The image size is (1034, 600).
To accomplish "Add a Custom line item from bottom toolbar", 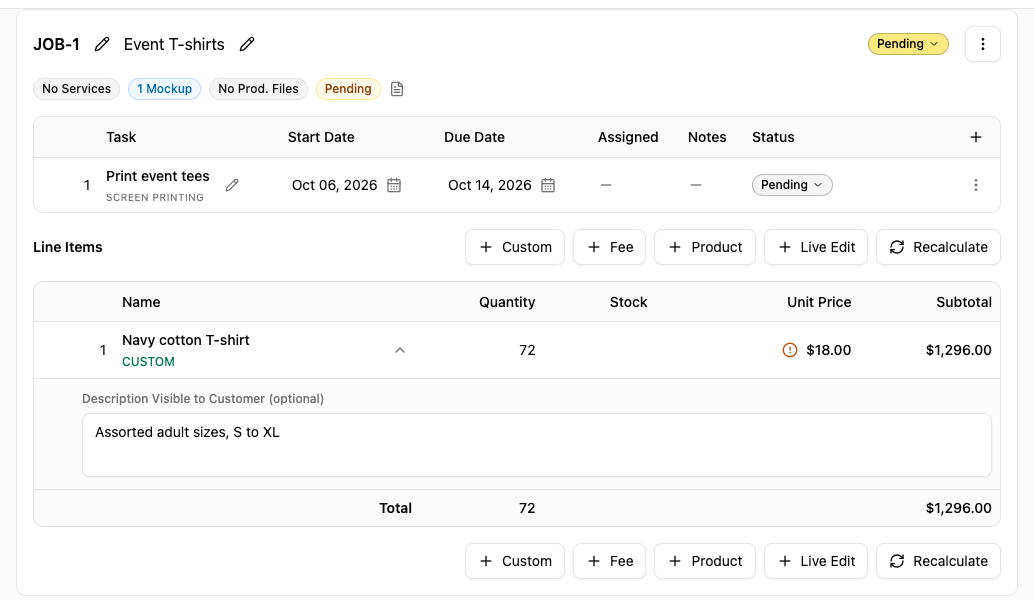I will click(x=515, y=561).
